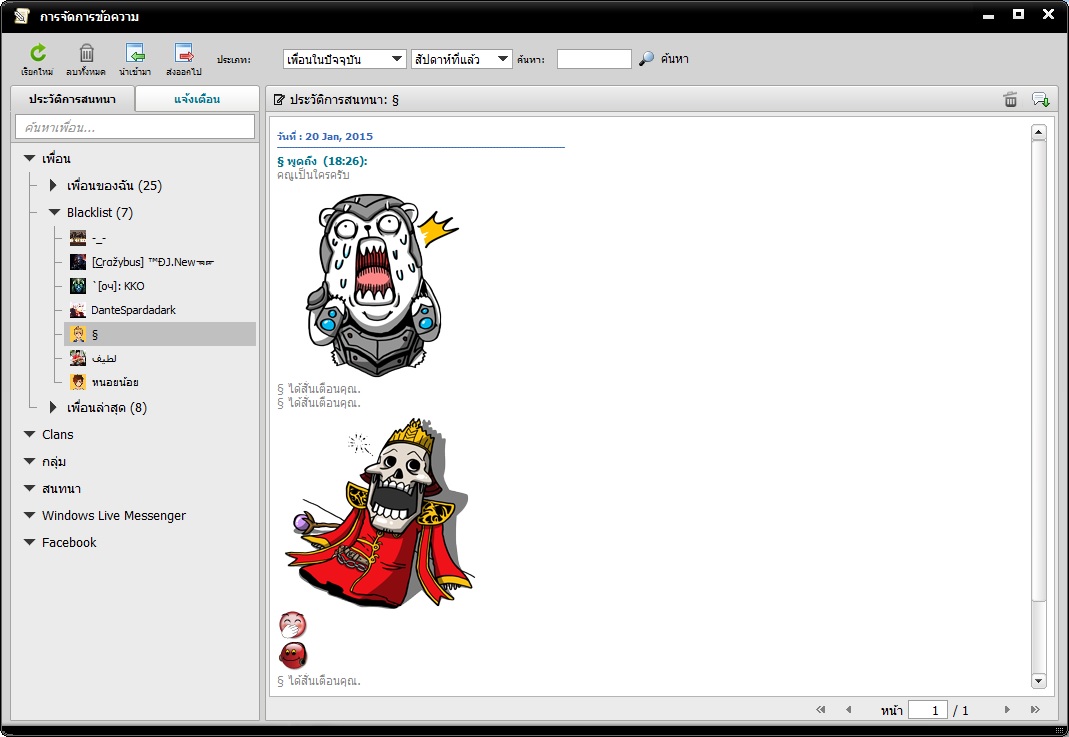1069x737 pixels.
Task: Click the delete all trash can icon in toolbar
Action: tap(87, 52)
